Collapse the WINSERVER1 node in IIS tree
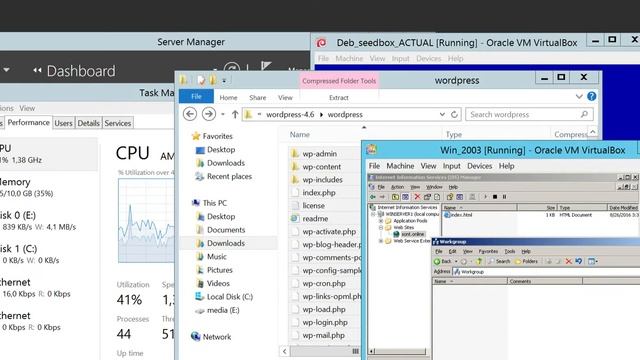The height and width of the screenshot is (360, 640). [x=373, y=214]
